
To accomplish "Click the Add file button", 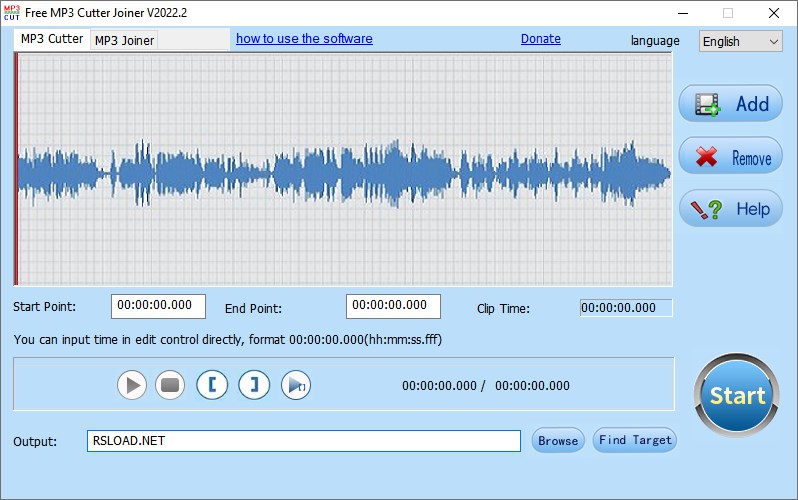I will pos(730,104).
